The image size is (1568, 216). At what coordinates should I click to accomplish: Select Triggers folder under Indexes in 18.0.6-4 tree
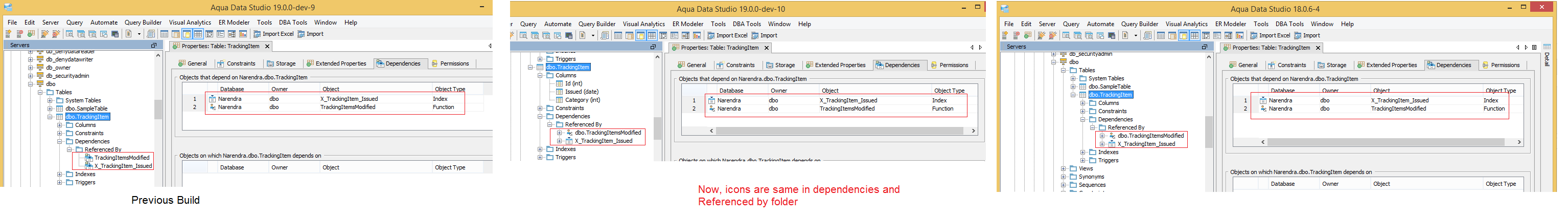point(1108,161)
